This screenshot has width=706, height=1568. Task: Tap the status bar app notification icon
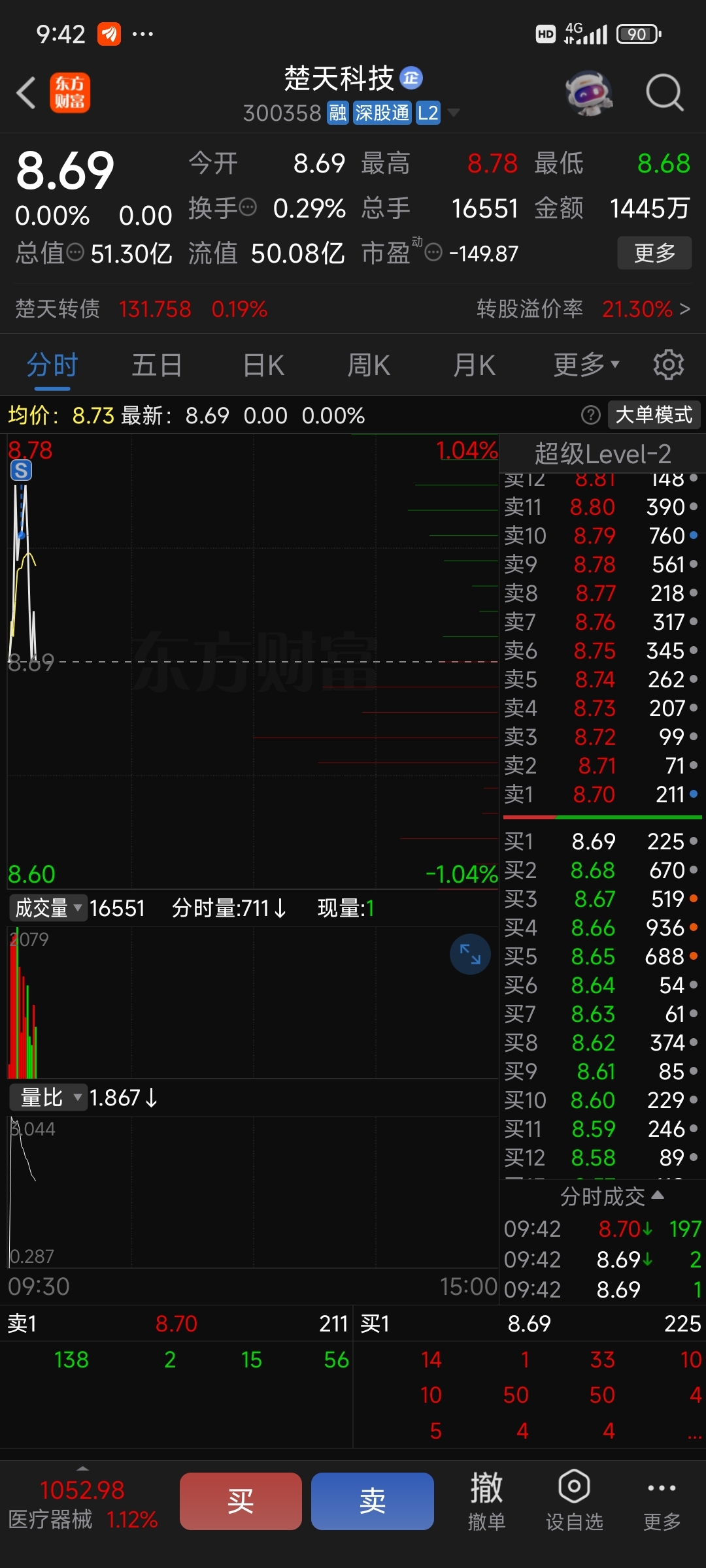point(109,34)
